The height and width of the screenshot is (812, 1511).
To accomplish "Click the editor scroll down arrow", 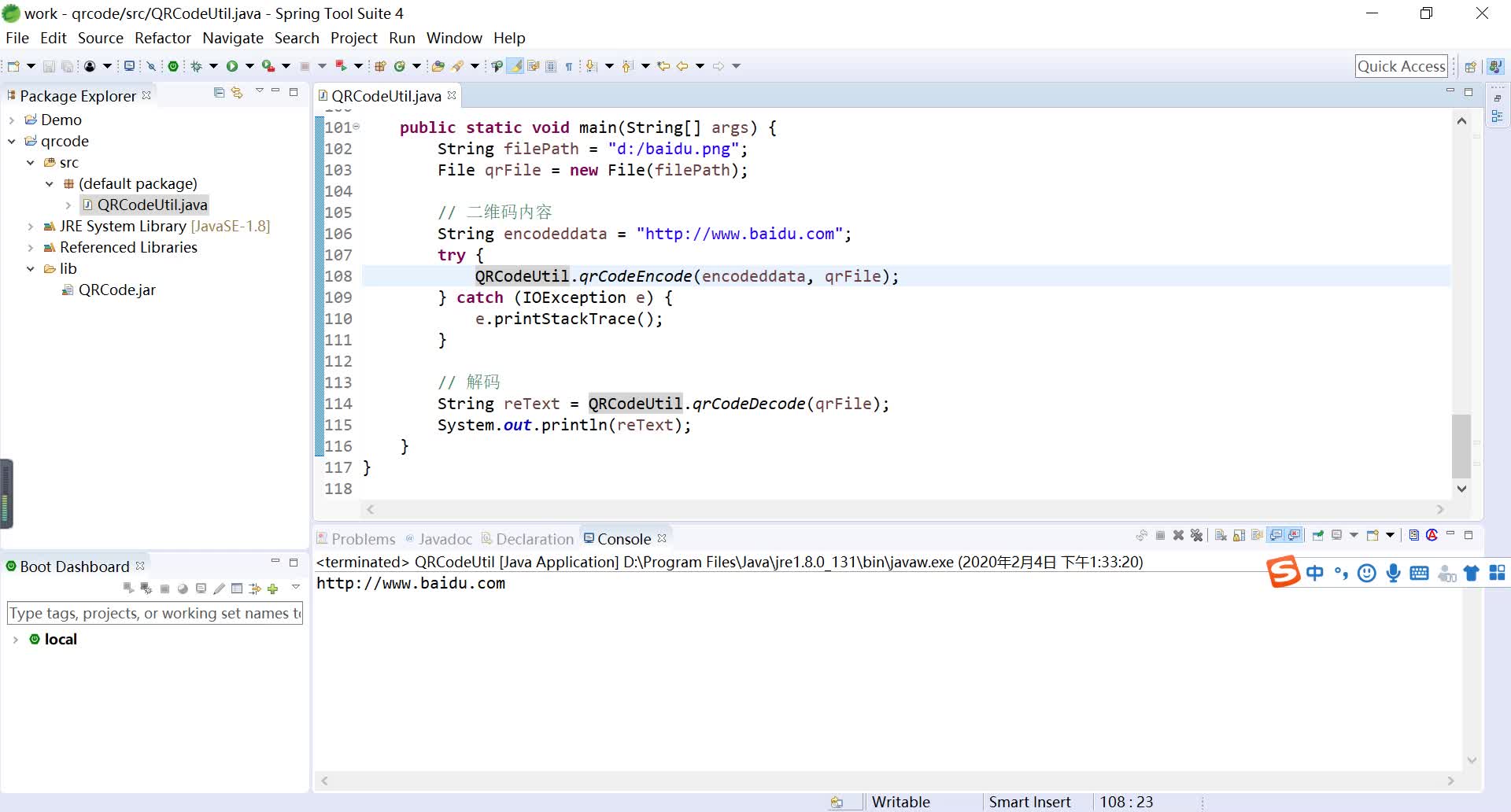I will coord(1461,489).
